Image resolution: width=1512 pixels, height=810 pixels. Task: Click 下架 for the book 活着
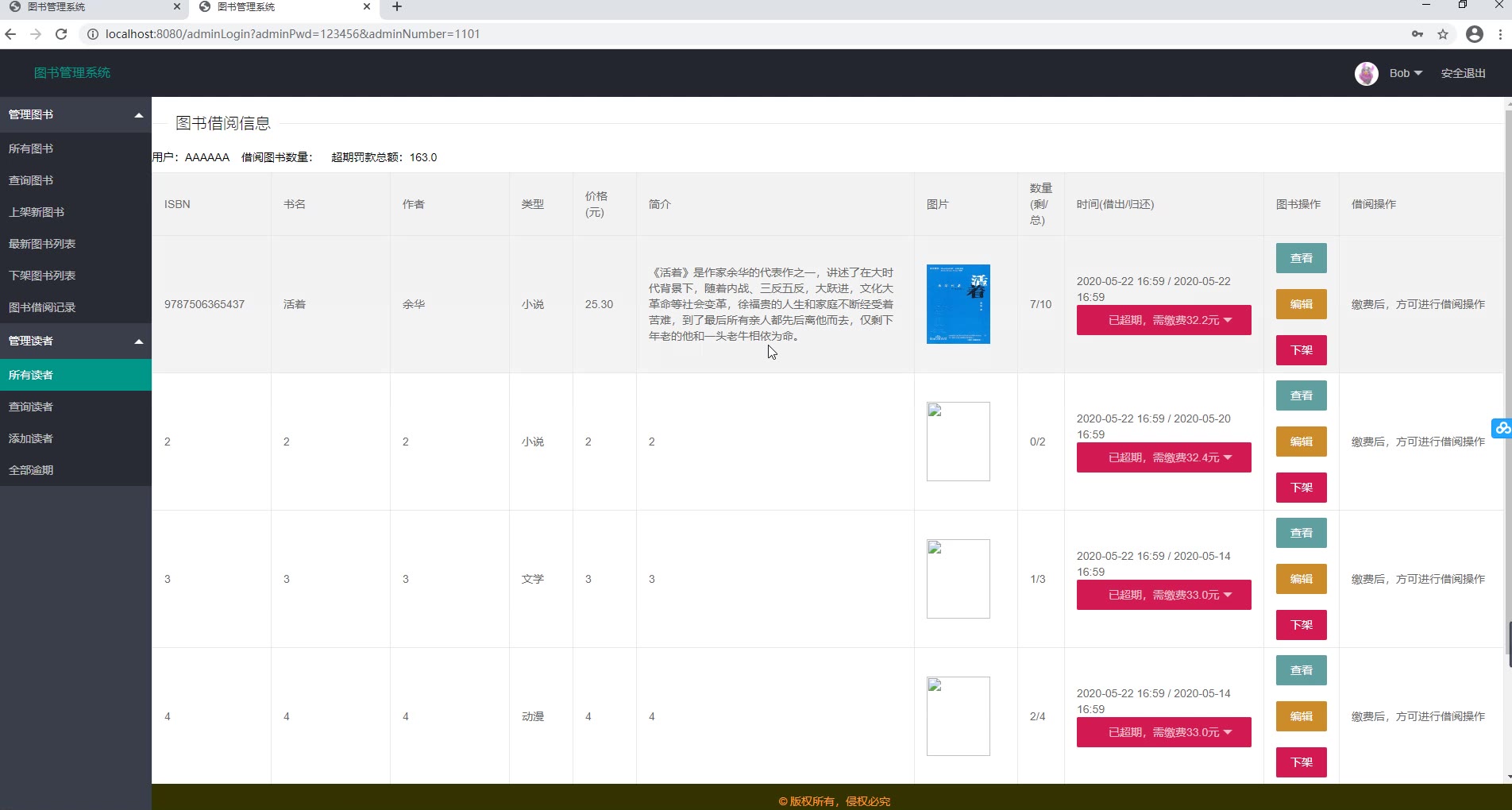pyautogui.click(x=1301, y=350)
